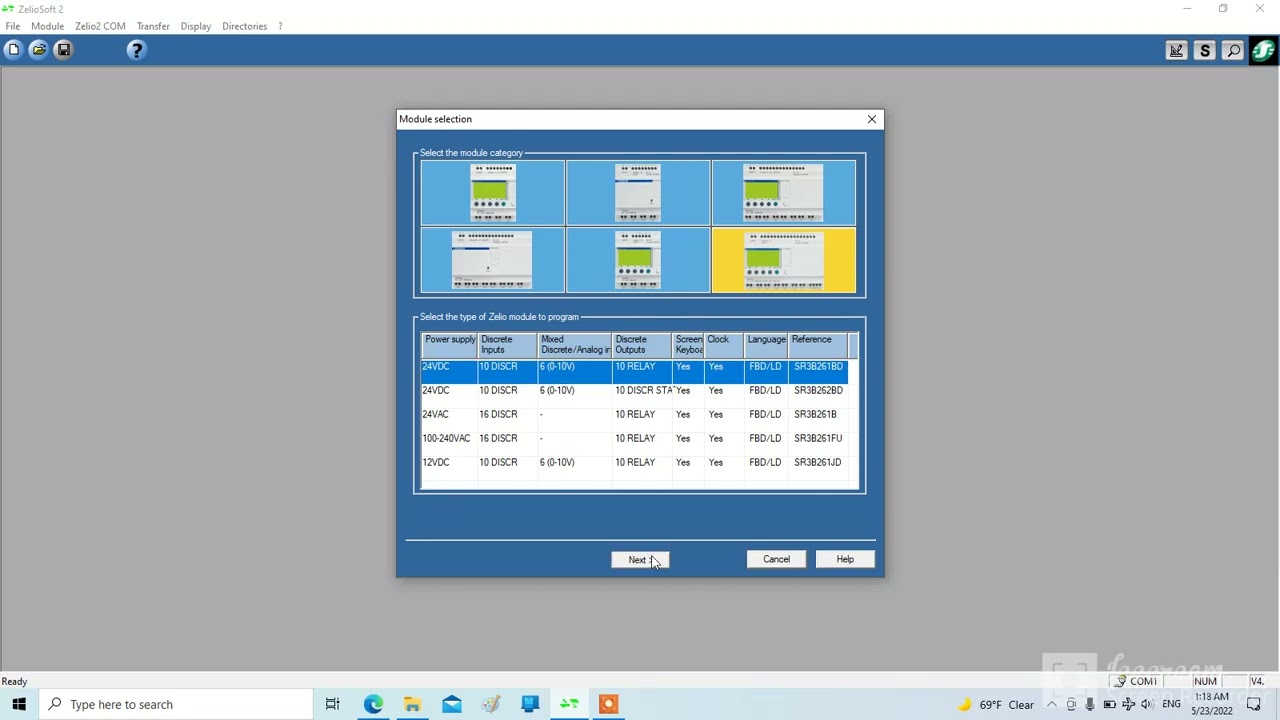The height and width of the screenshot is (720, 1280).
Task: Click the ZelioSoft taskbar icon
Action: [x=569, y=704]
